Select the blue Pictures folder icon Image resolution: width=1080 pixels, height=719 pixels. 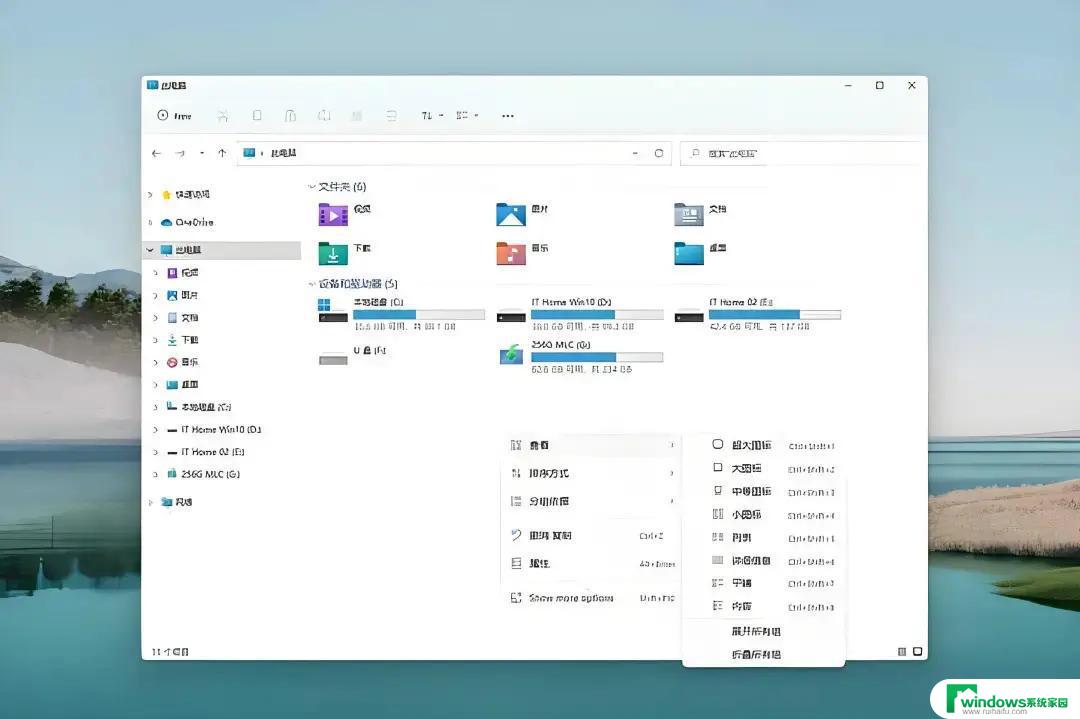[510, 215]
